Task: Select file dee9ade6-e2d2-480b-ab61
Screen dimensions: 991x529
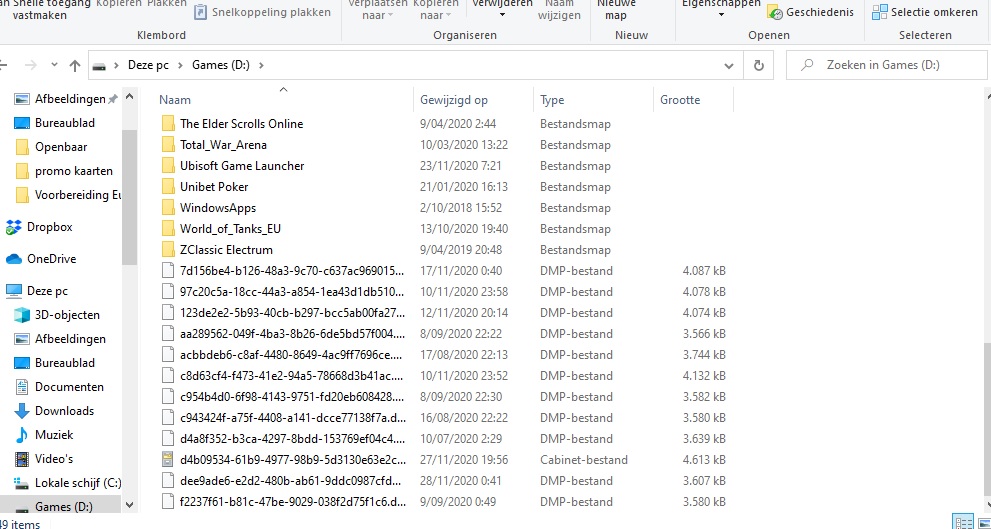Action: click(x=291, y=480)
